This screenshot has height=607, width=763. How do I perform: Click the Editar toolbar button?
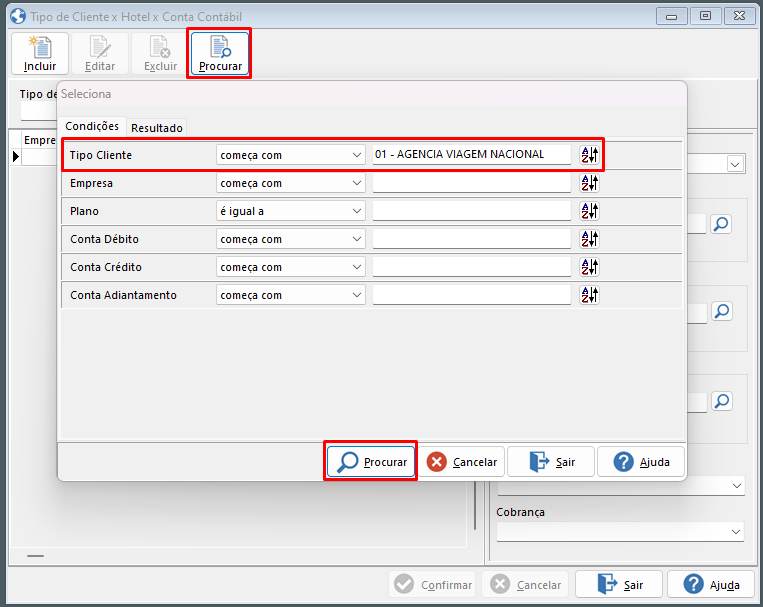(100, 54)
